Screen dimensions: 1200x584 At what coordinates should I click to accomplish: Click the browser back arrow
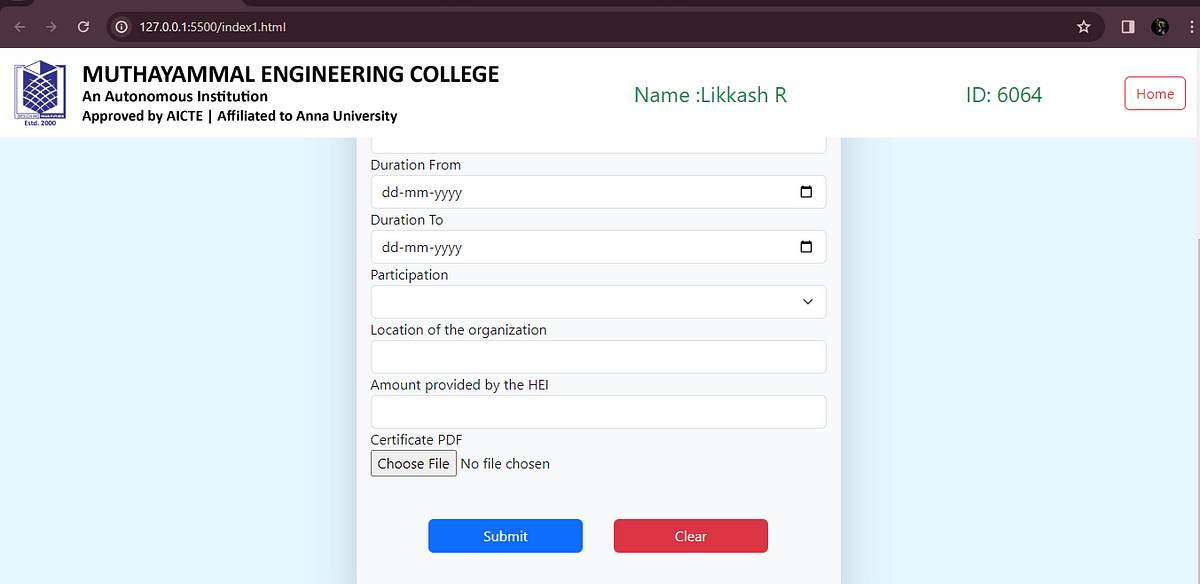(x=20, y=27)
